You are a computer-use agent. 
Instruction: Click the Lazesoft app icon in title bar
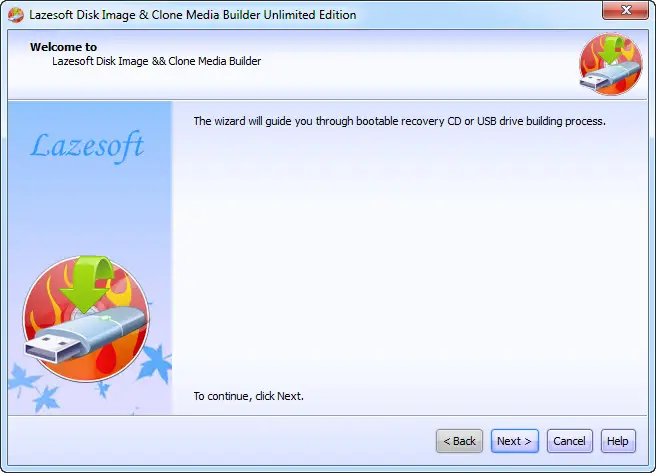click(x=16, y=15)
